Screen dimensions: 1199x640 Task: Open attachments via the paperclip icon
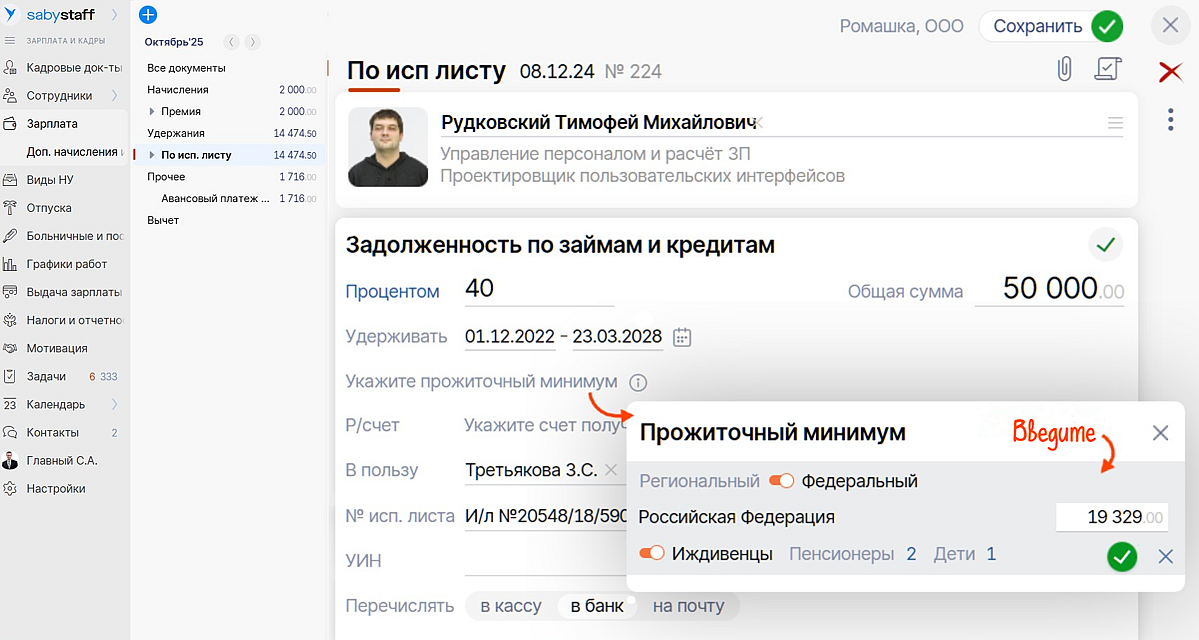click(x=1064, y=69)
